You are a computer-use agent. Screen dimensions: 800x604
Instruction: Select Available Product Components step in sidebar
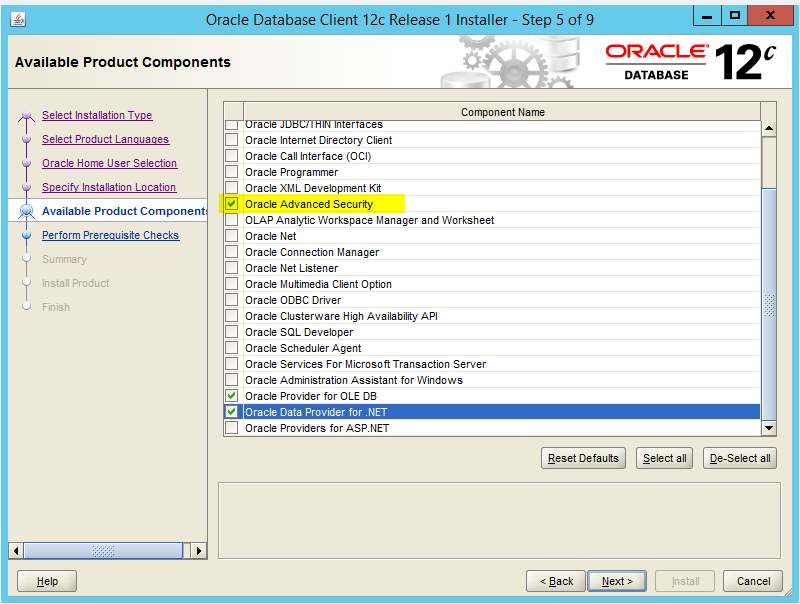coord(124,211)
